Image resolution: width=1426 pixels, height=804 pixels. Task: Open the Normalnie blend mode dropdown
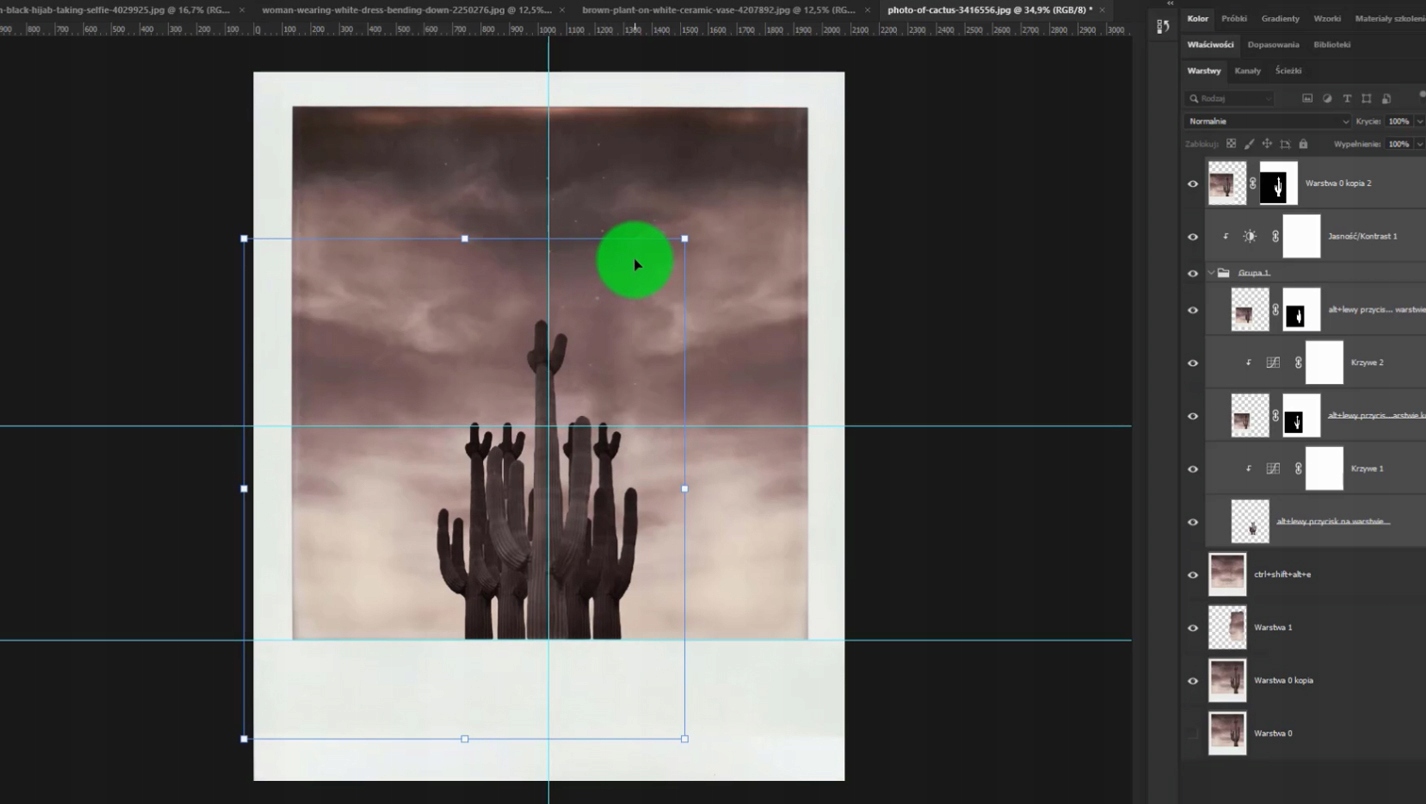pos(1267,121)
